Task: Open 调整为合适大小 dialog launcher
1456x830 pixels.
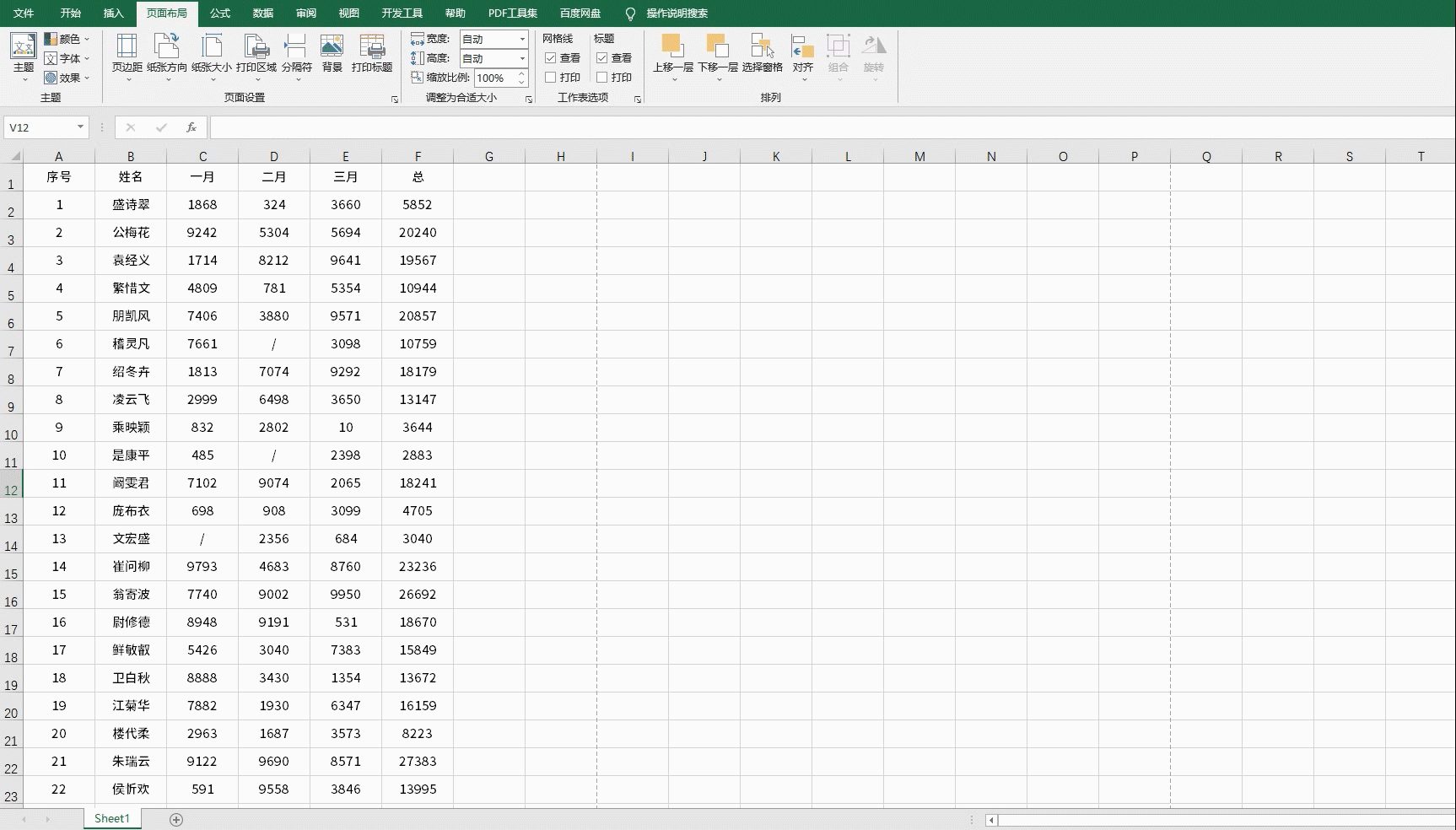Action: coord(529,100)
